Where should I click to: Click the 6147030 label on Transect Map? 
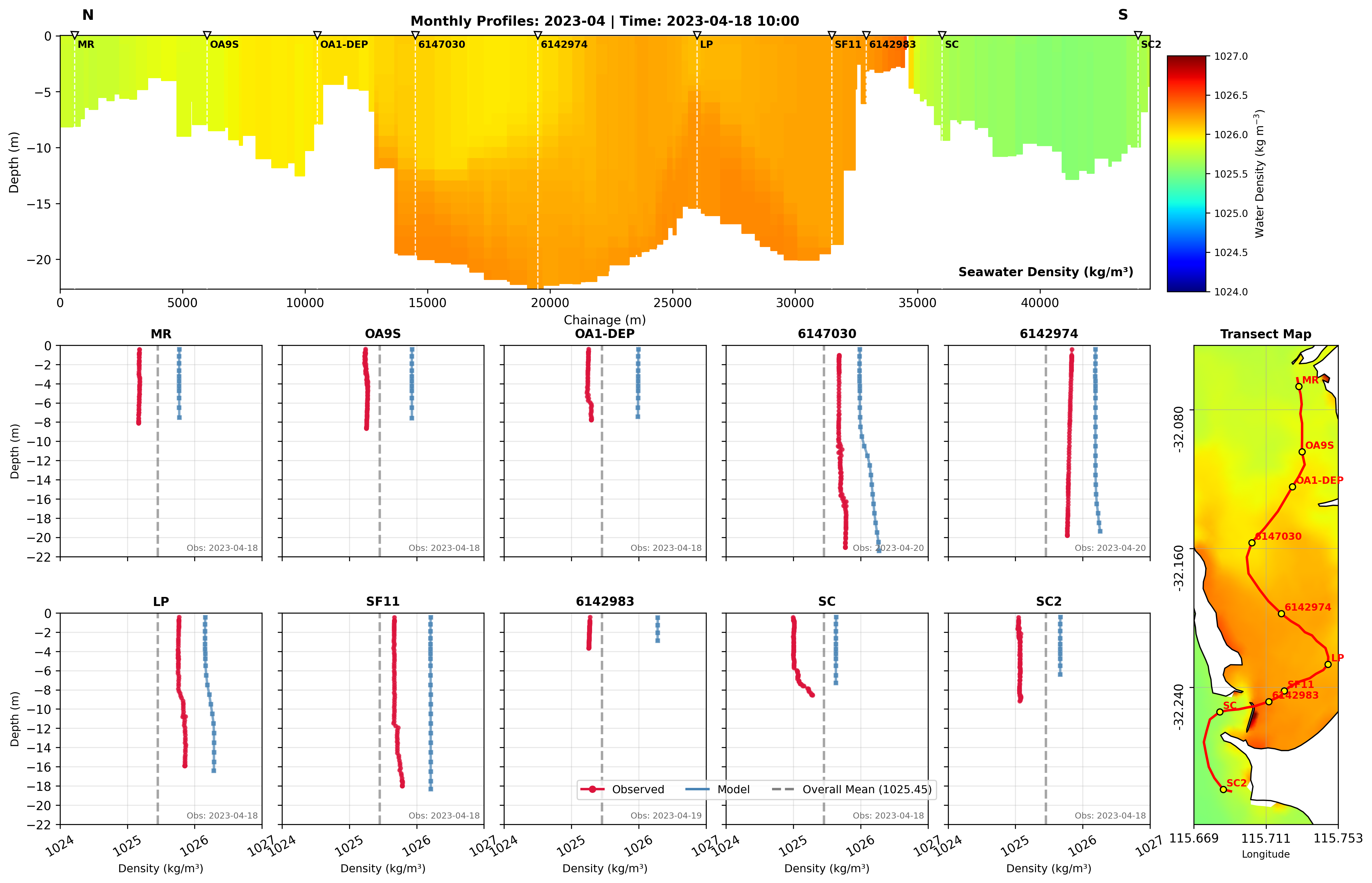click(x=1279, y=536)
